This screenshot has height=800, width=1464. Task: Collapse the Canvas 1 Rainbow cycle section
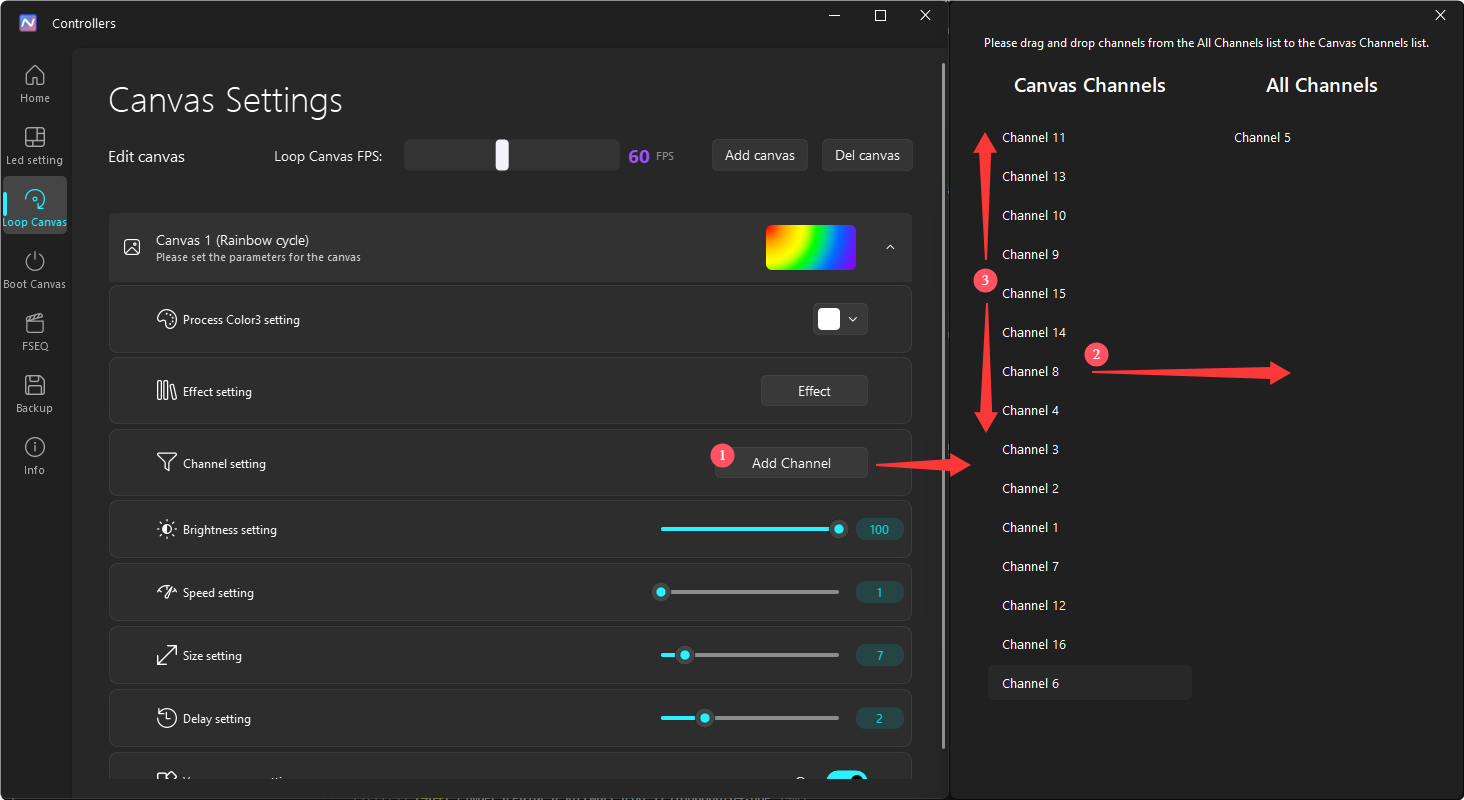(x=890, y=247)
